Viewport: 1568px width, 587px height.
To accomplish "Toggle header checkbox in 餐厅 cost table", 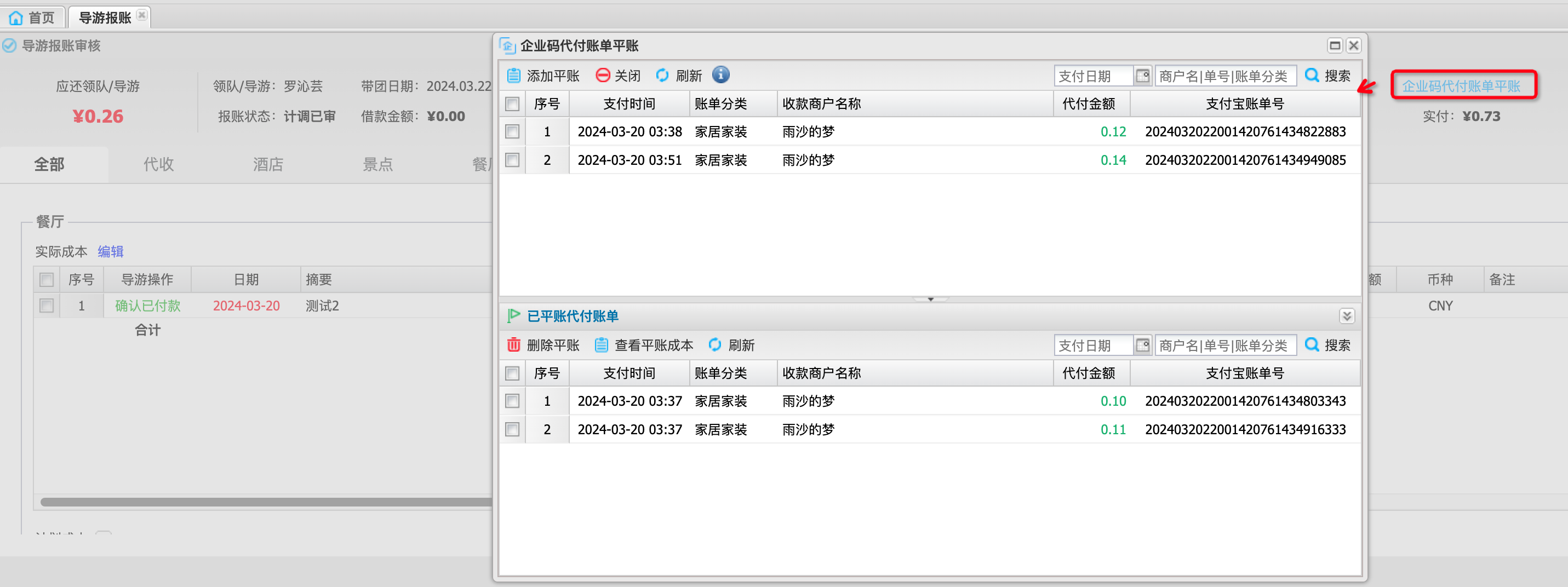I will pos(46,280).
